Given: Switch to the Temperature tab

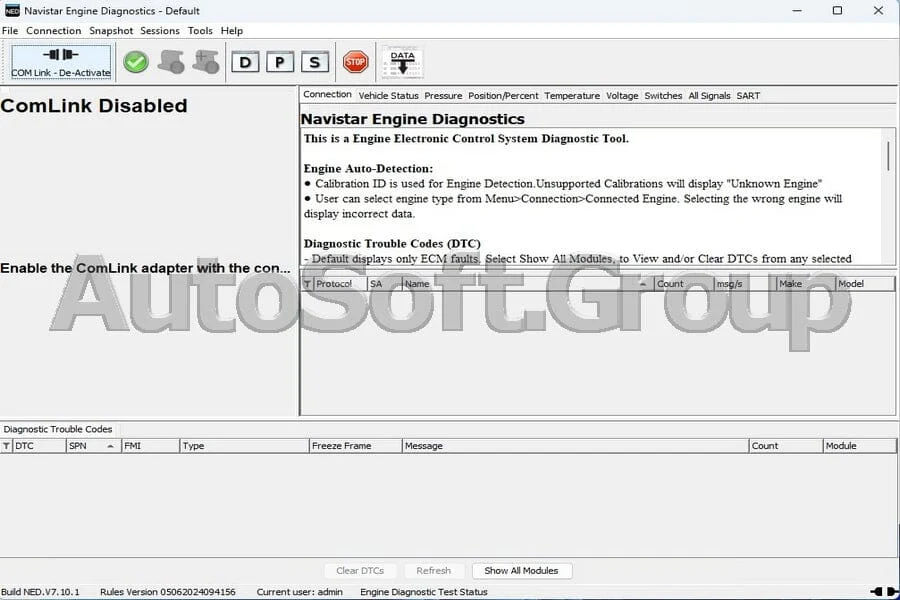Looking at the screenshot, I should (x=572, y=96).
